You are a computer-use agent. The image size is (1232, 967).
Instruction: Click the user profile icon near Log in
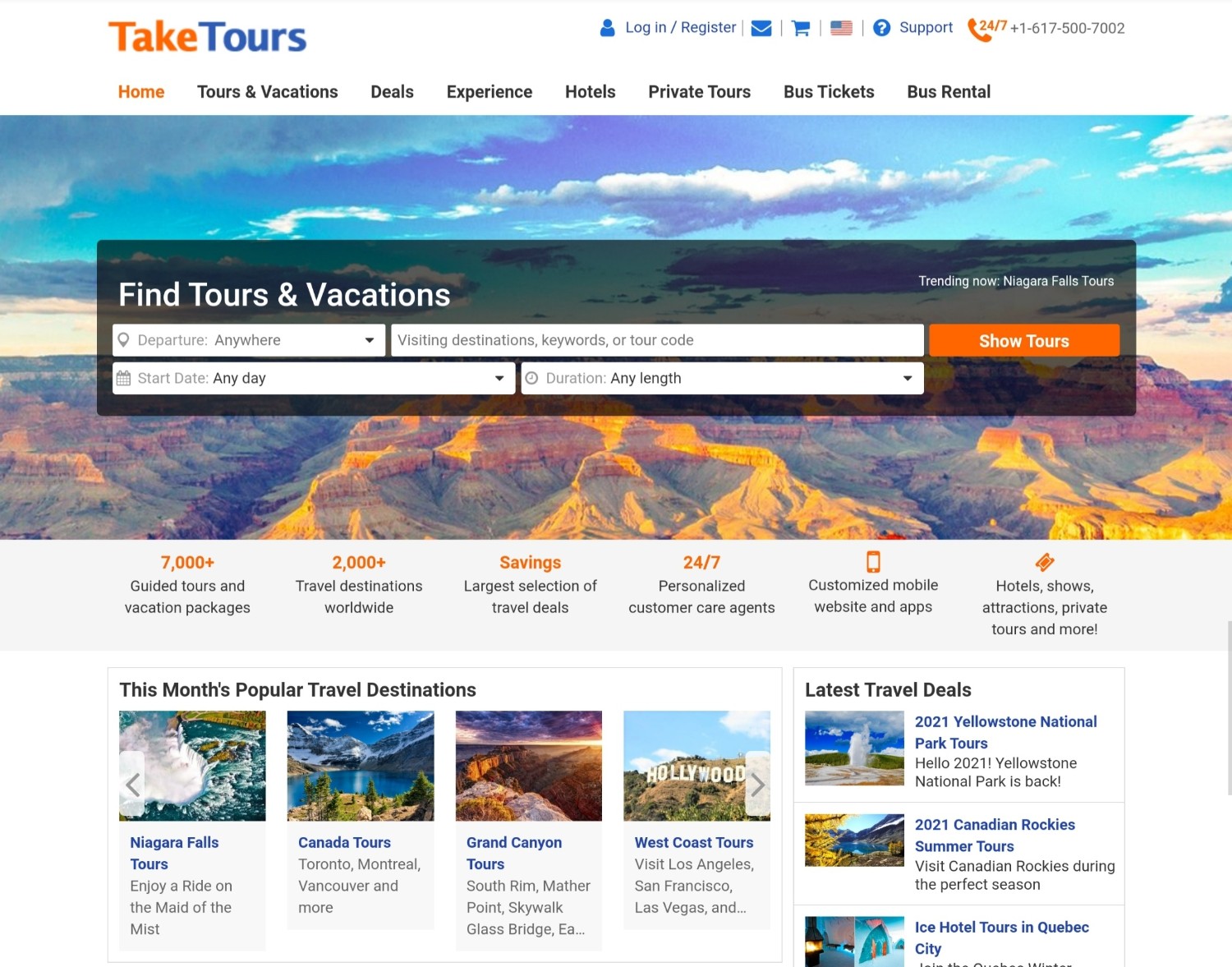tap(608, 28)
